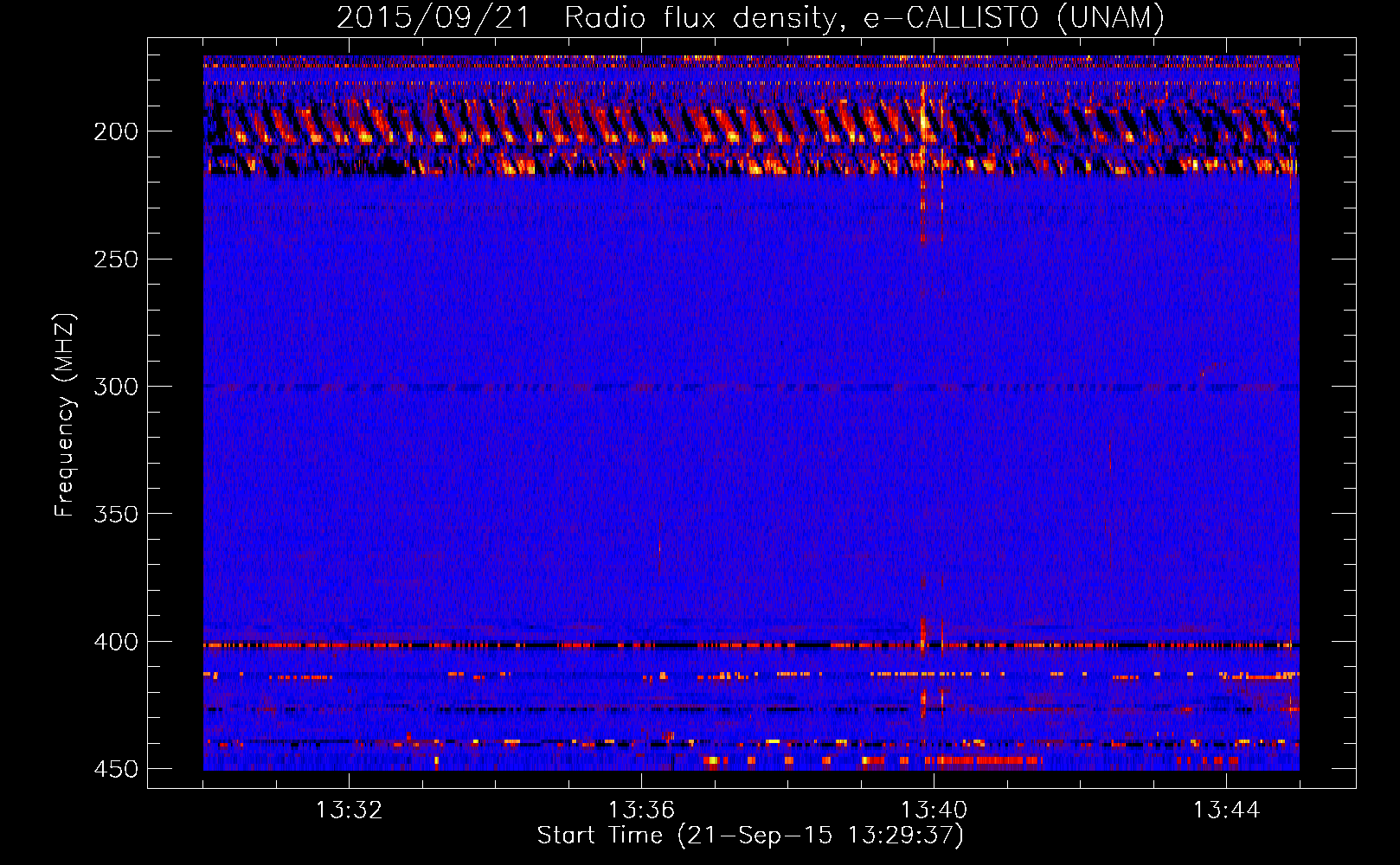Click the 13:36 time tick label
Viewport: 1400px width, 865px height.
tap(641, 811)
